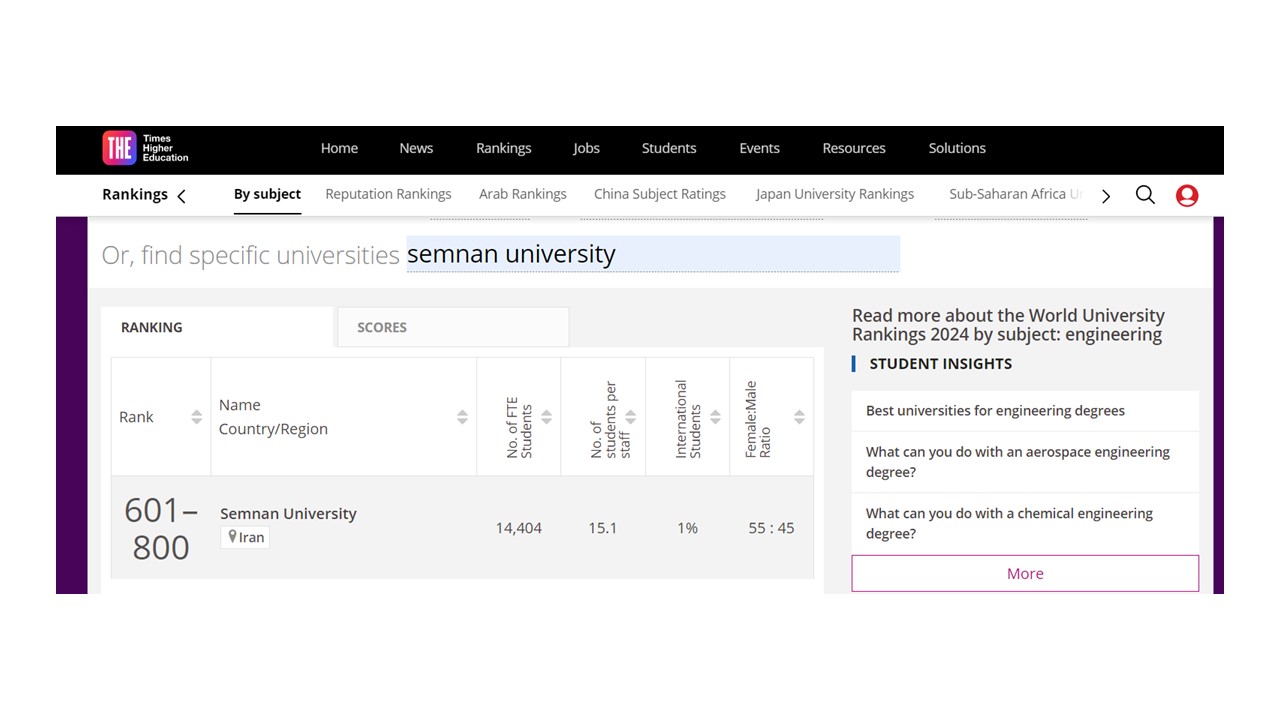Select the By subject sub-navigation link

(x=267, y=194)
